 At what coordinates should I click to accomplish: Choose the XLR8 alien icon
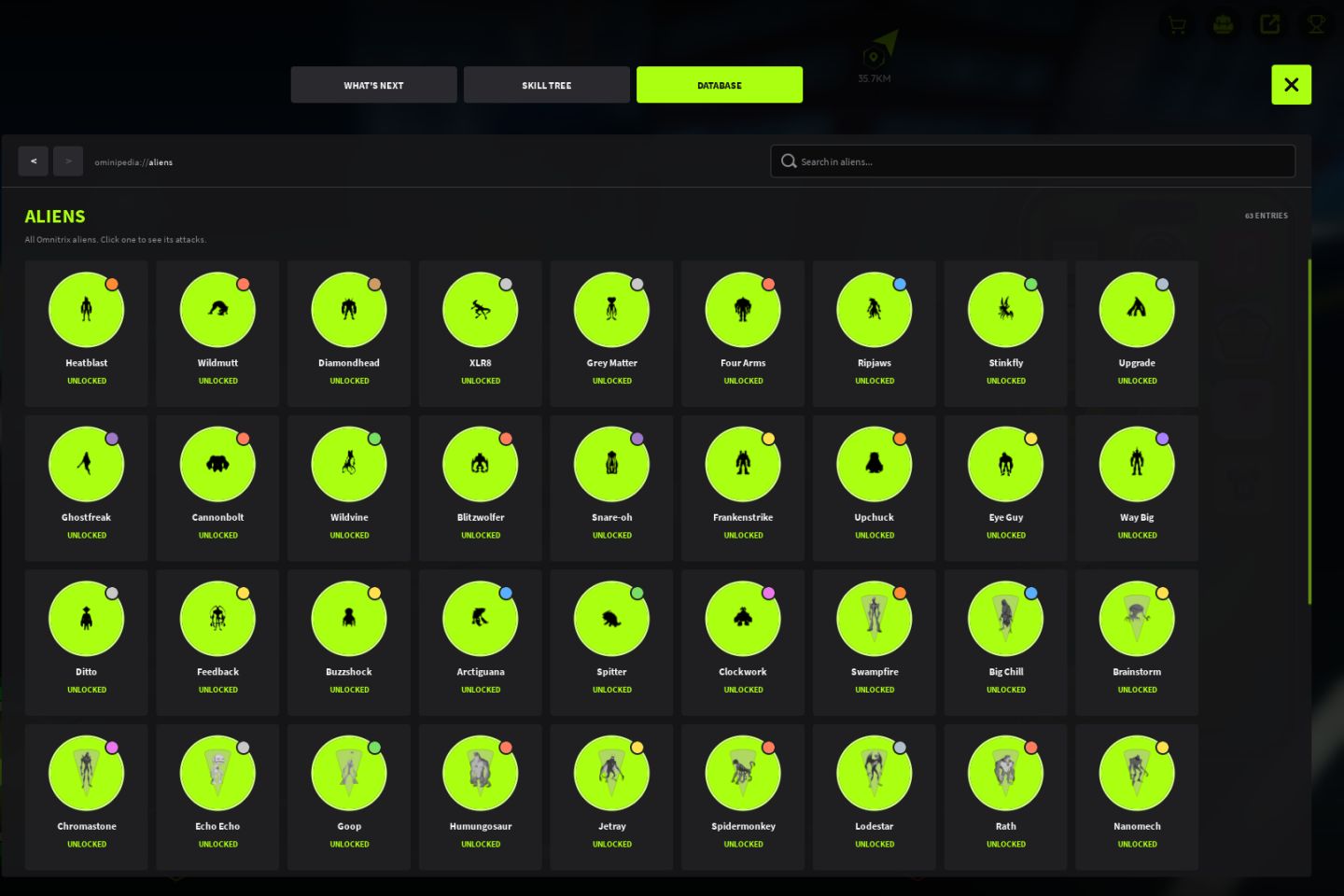pos(481,310)
